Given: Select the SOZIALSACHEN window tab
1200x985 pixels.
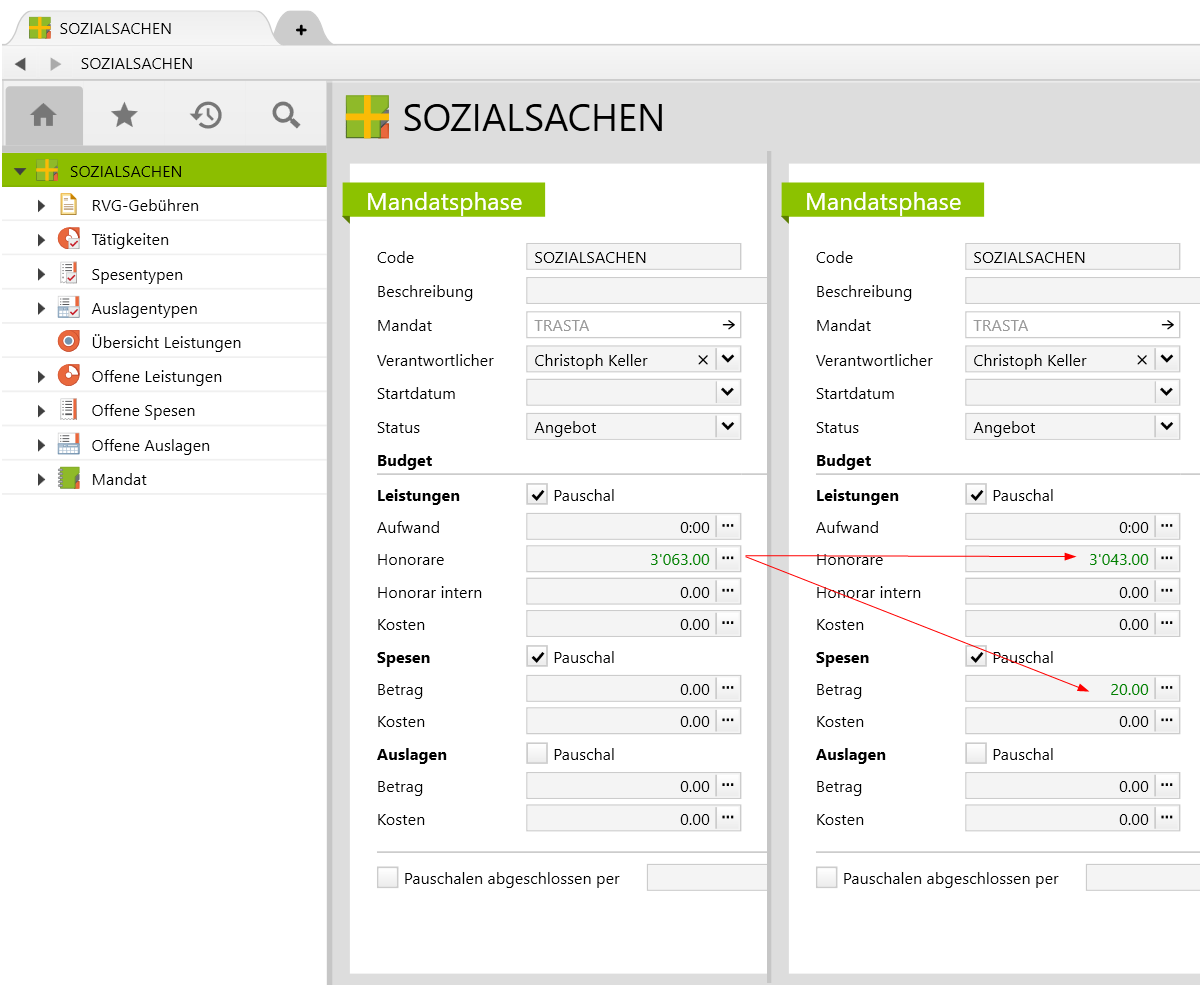Looking at the screenshot, I should (x=115, y=29).
